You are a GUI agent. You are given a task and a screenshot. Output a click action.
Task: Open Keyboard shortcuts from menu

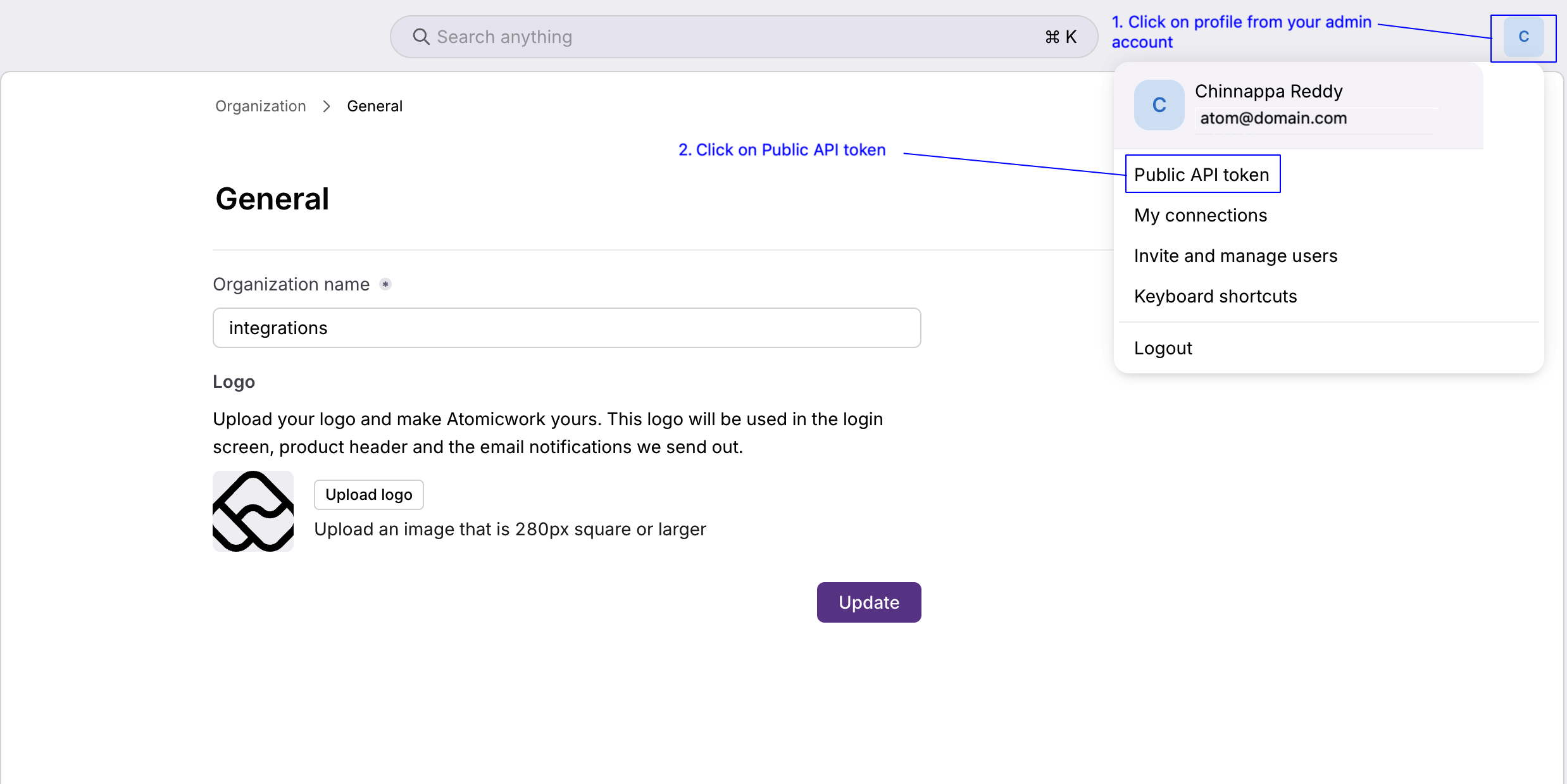coord(1215,296)
